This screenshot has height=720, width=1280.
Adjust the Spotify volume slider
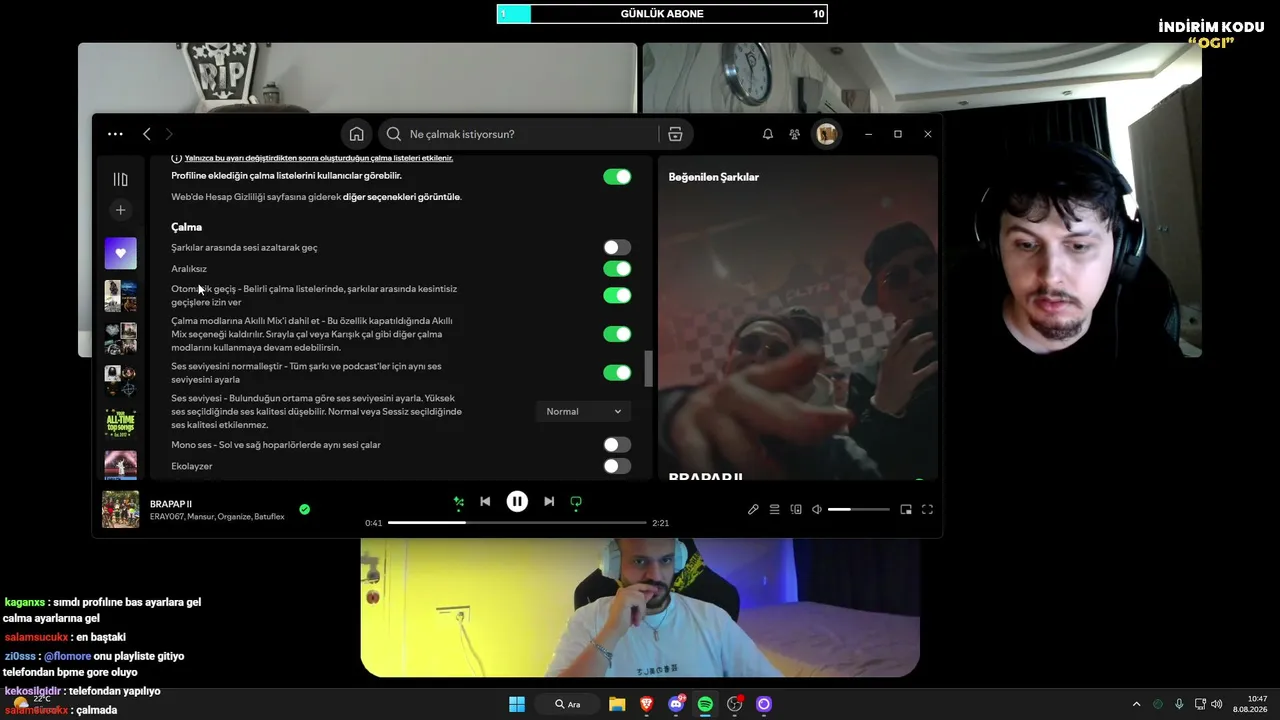pyautogui.click(x=858, y=509)
